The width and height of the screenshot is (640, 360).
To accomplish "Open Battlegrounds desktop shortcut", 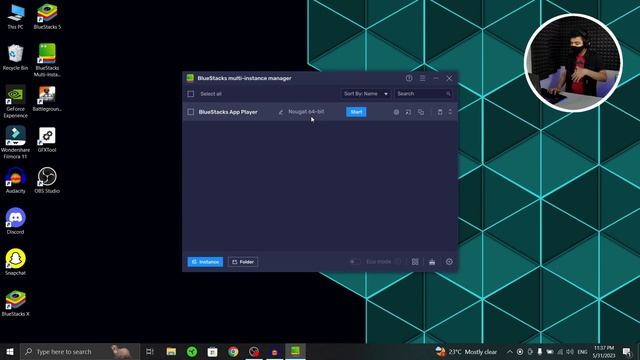I will pos(47,98).
